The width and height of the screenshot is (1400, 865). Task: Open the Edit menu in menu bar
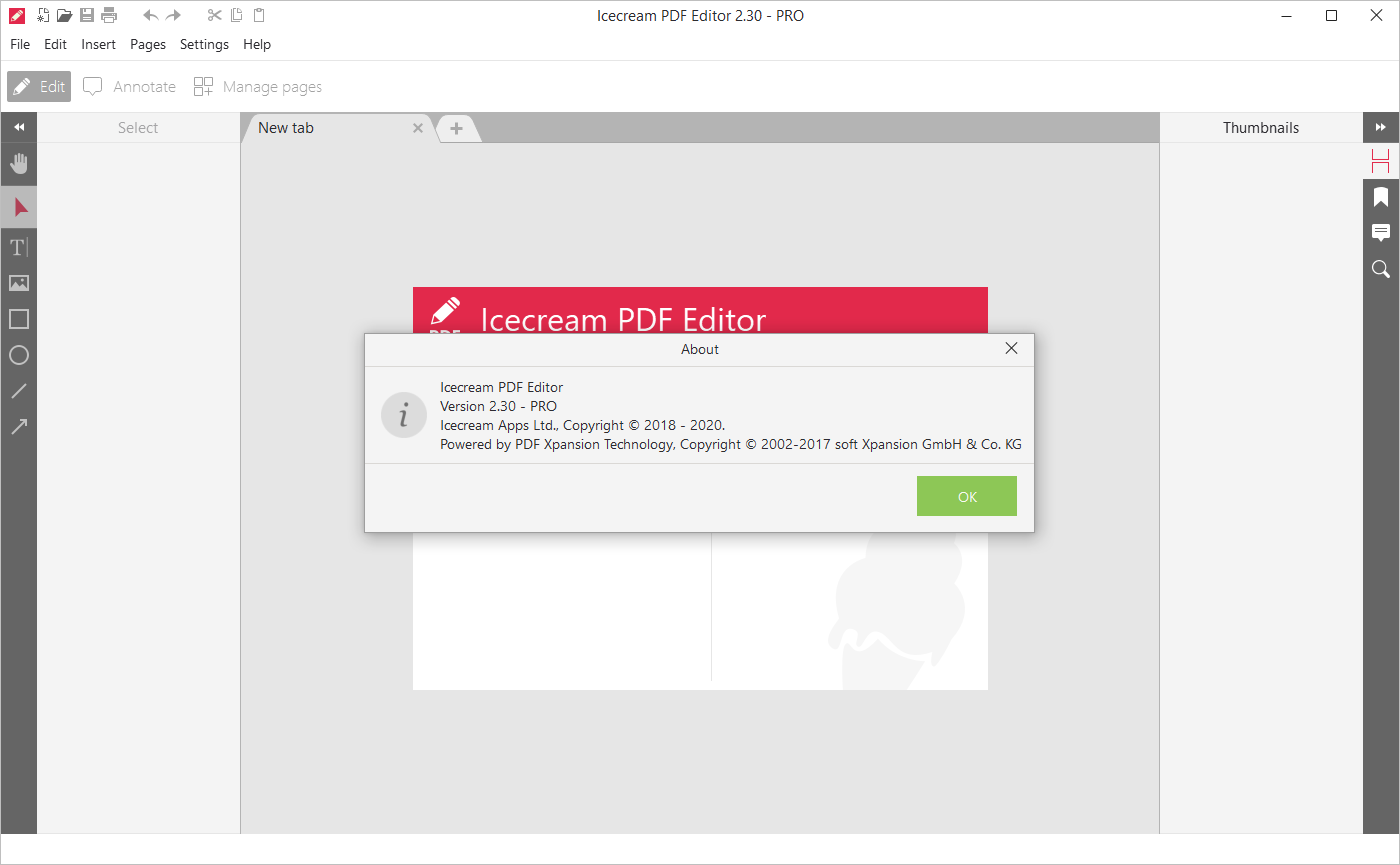point(55,44)
